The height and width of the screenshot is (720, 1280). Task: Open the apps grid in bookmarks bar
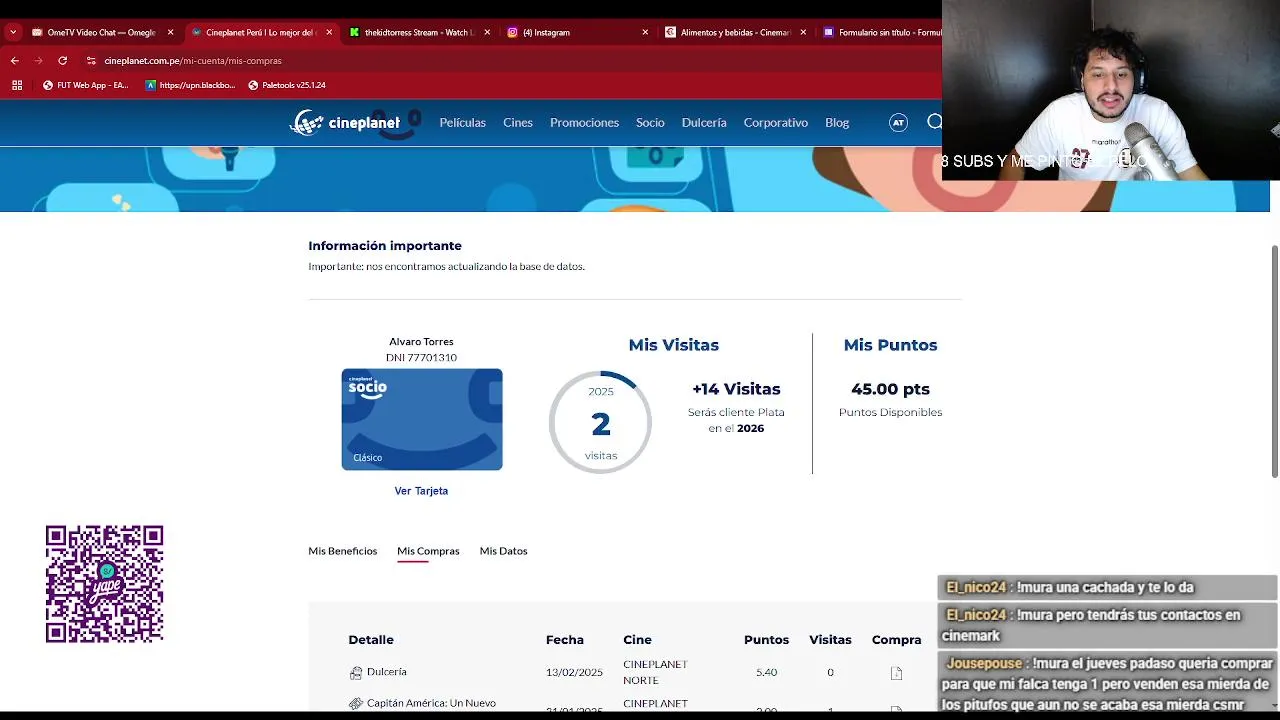pos(17,85)
